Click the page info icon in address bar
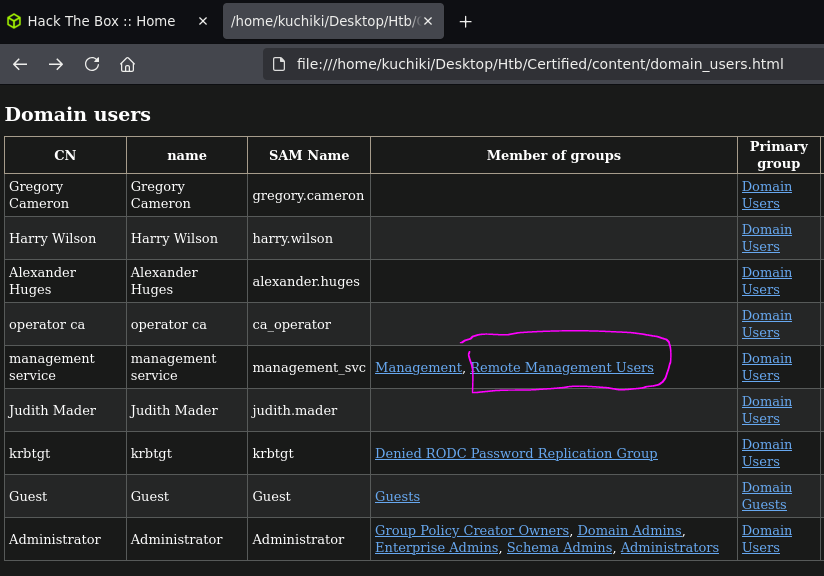 pos(278,63)
